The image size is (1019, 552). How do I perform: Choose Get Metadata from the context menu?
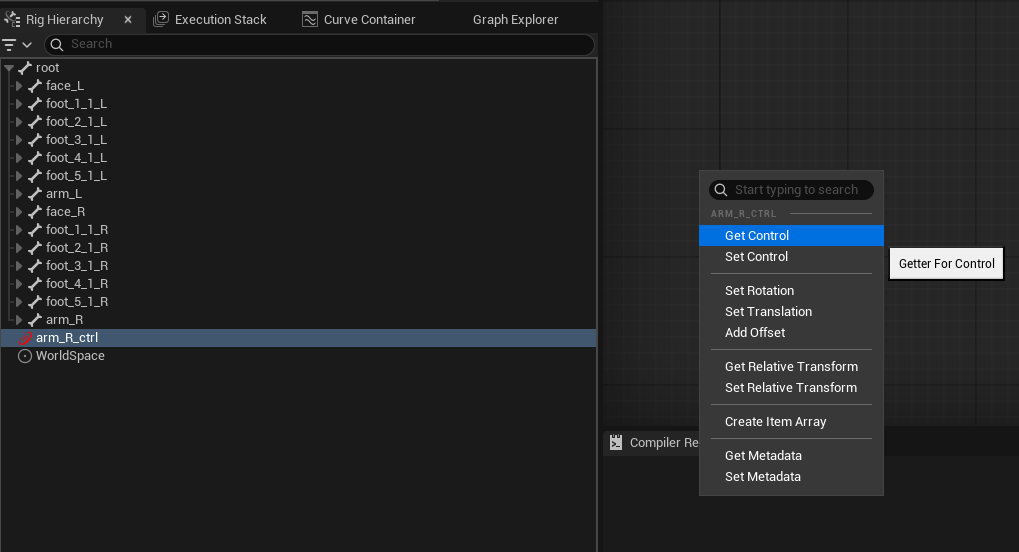(791, 456)
